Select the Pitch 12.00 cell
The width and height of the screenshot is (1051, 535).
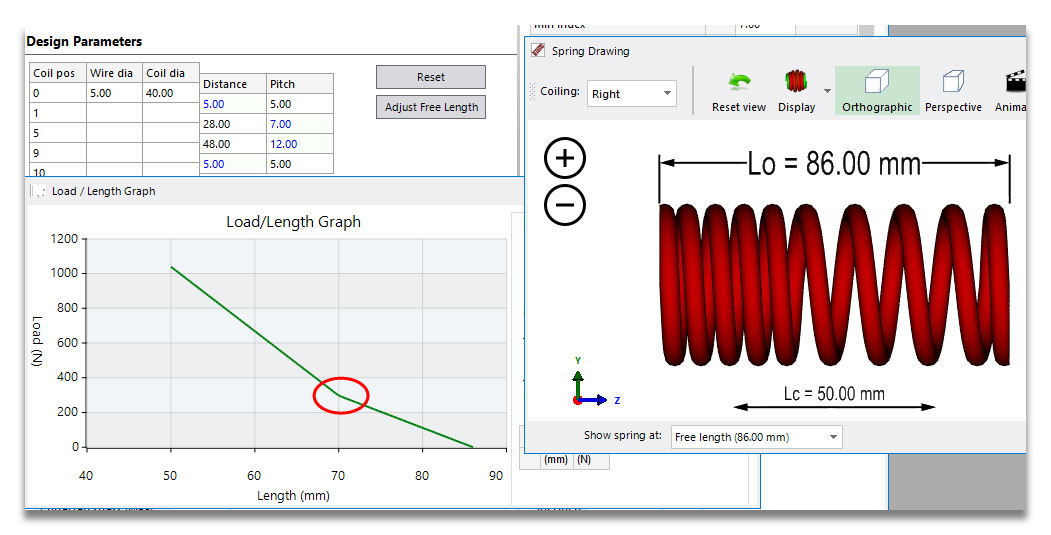[x=300, y=144]
